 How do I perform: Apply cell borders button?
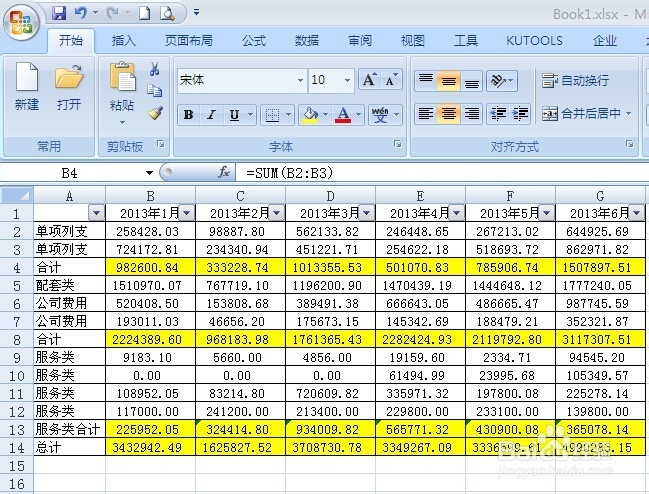click(272, 115)
